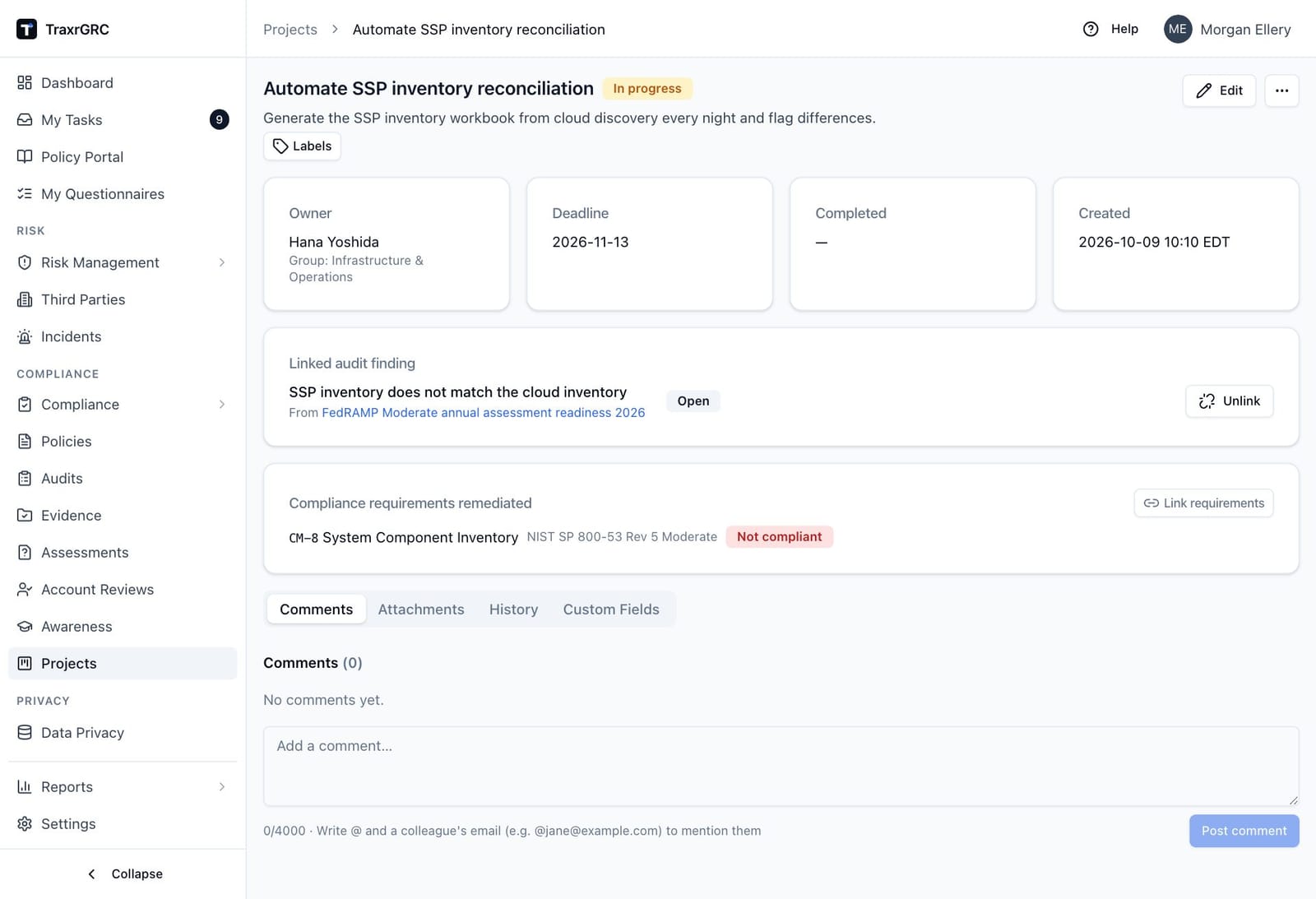Image resolution: width=1316 pixels, height=899 pixels.
Task: Click Link requirements button
Action: (x=1203, y=503)
